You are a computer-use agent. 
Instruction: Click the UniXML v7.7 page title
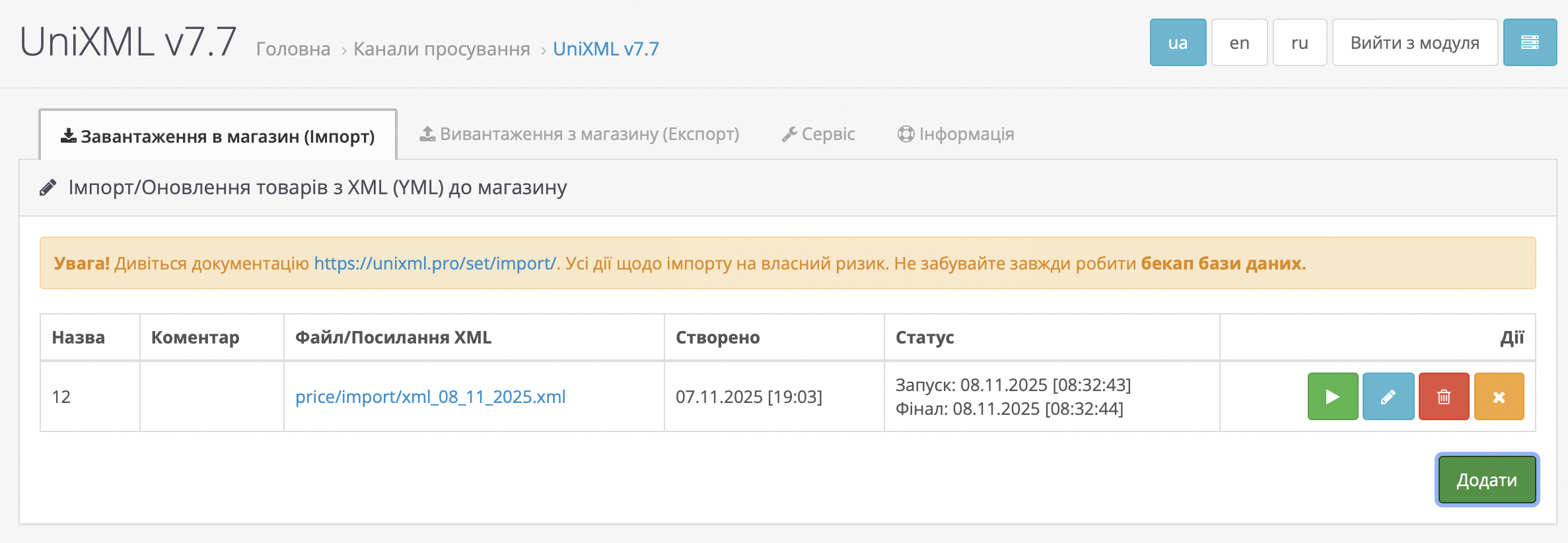coord(128,41)
